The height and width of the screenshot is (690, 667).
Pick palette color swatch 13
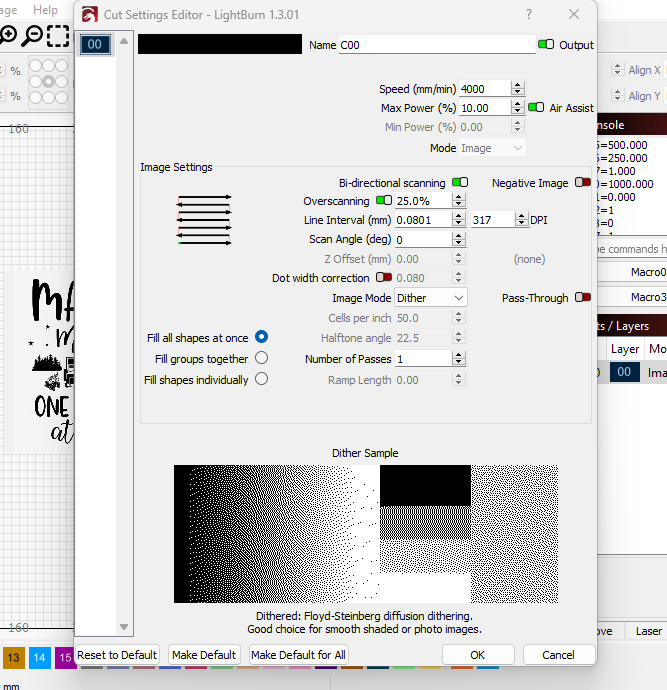(14, 657)
